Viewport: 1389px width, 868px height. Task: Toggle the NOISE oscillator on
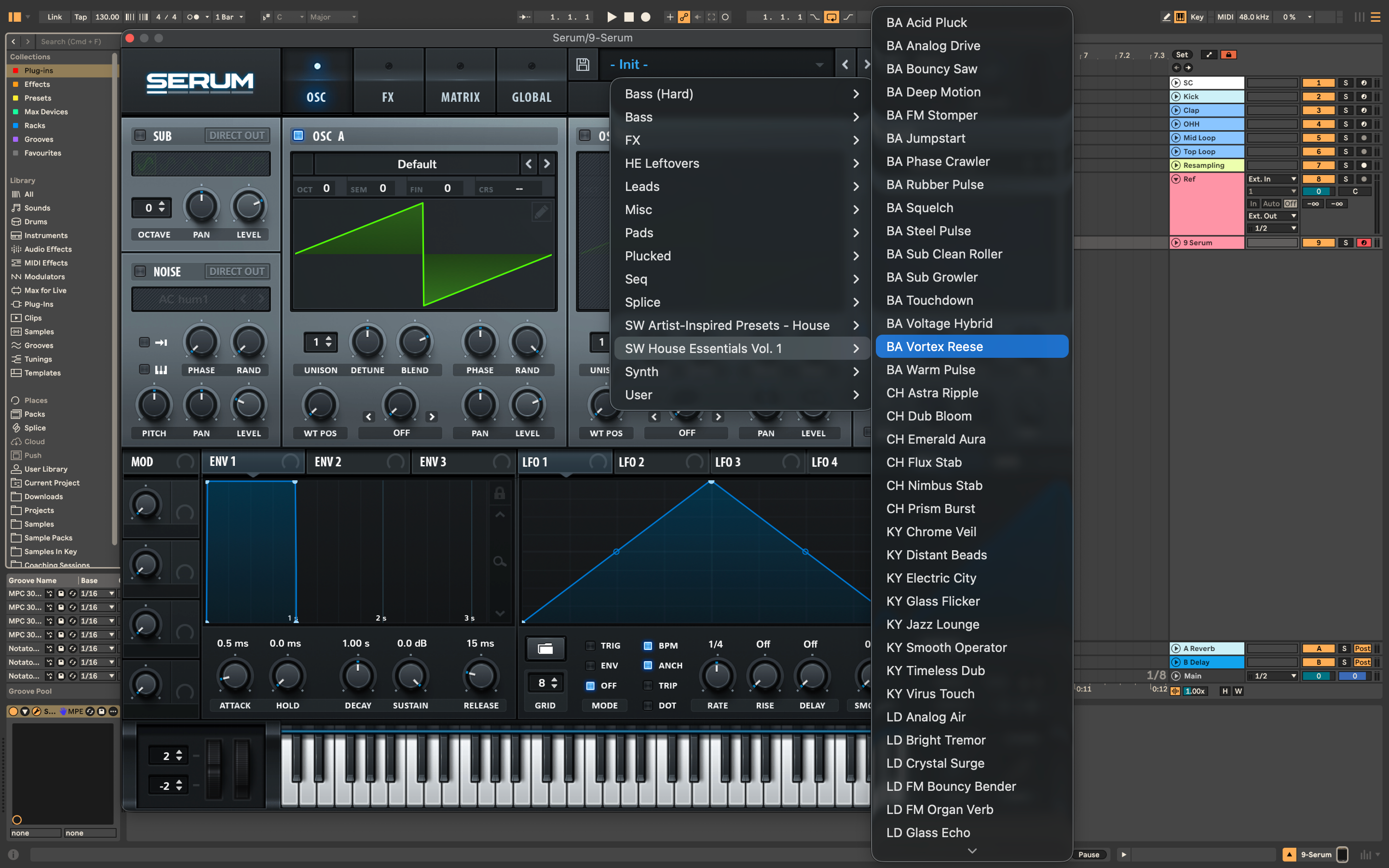click(x=140, y=271)
